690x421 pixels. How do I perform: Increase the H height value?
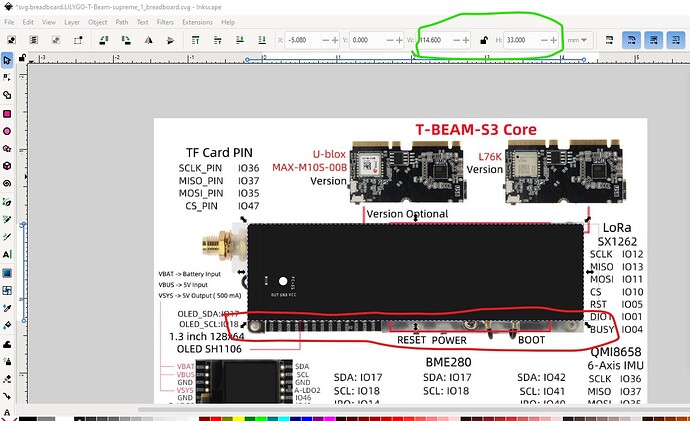pos(554,40)
